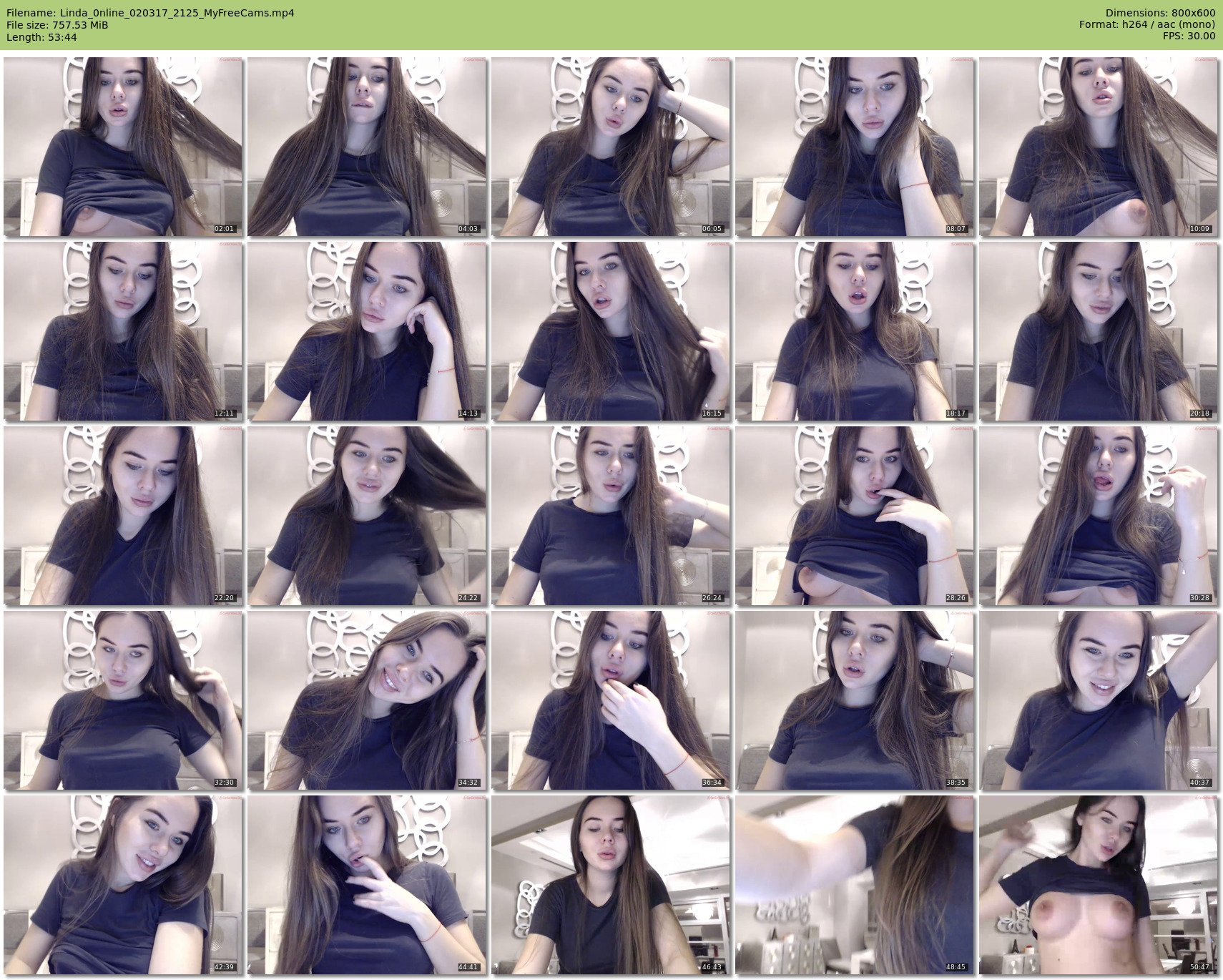Click the thumbnail marked 20:18
Image resolution: width=1223 pixels, height=980 pixels.
pyautogui.click(x=1098, y=331)
